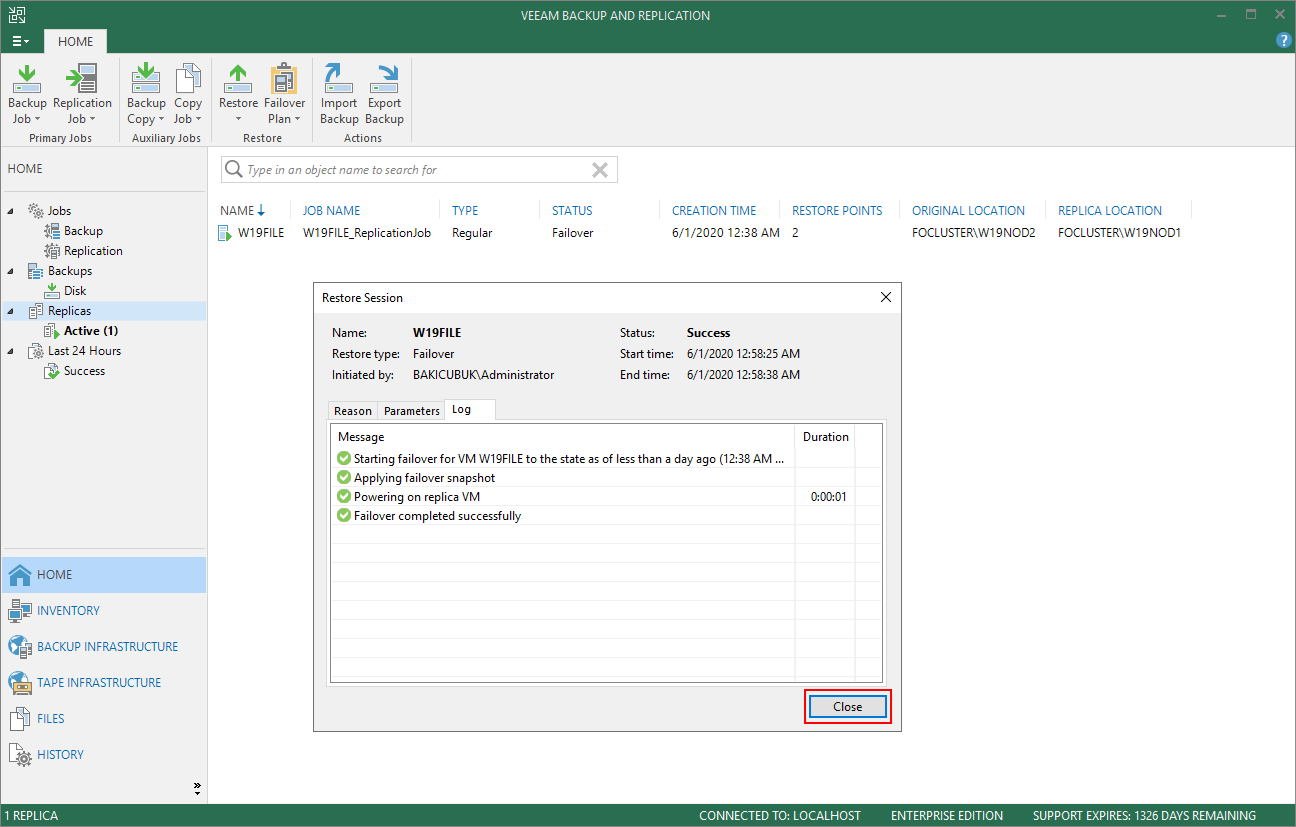Collapse the Backups tree node

pyautogui.click(x=12, y=271)
